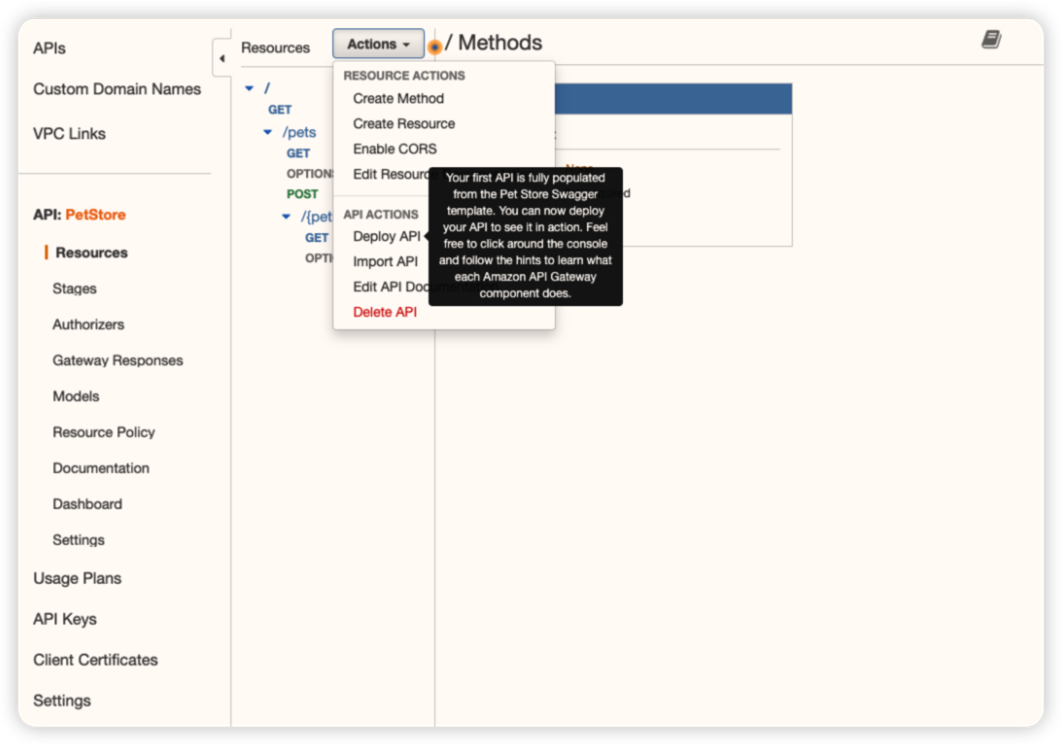The image size is (1062, 745).
Task: Open the PetStore API link
Action: pos(95,215)
